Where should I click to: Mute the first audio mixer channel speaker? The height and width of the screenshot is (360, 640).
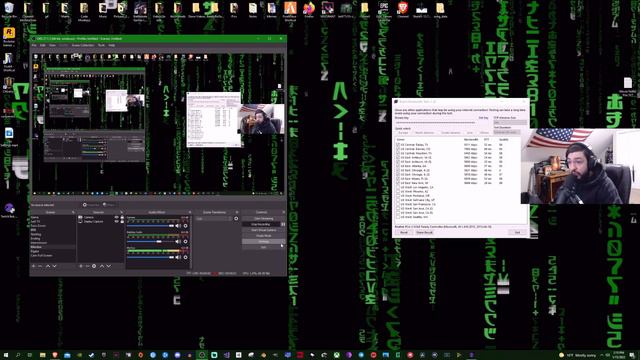tap(178, 226)
